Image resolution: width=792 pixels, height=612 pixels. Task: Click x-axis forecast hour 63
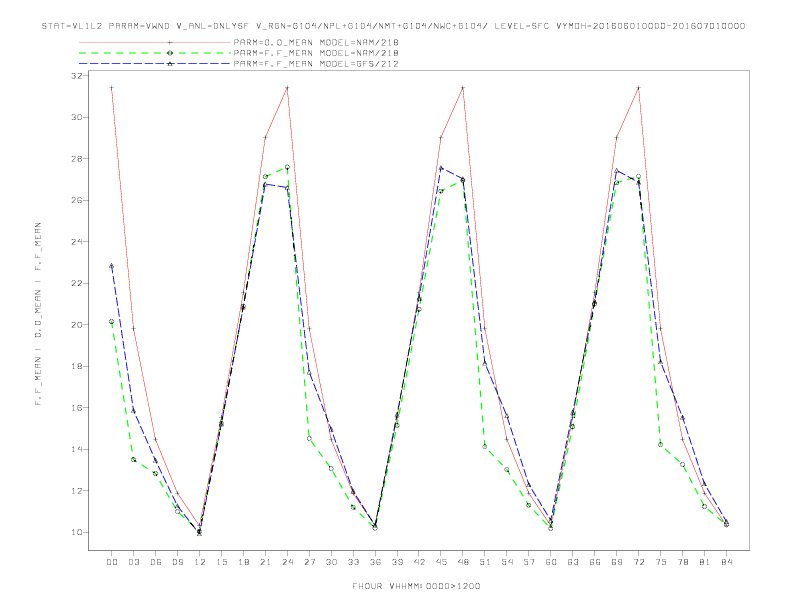[573, 562]
